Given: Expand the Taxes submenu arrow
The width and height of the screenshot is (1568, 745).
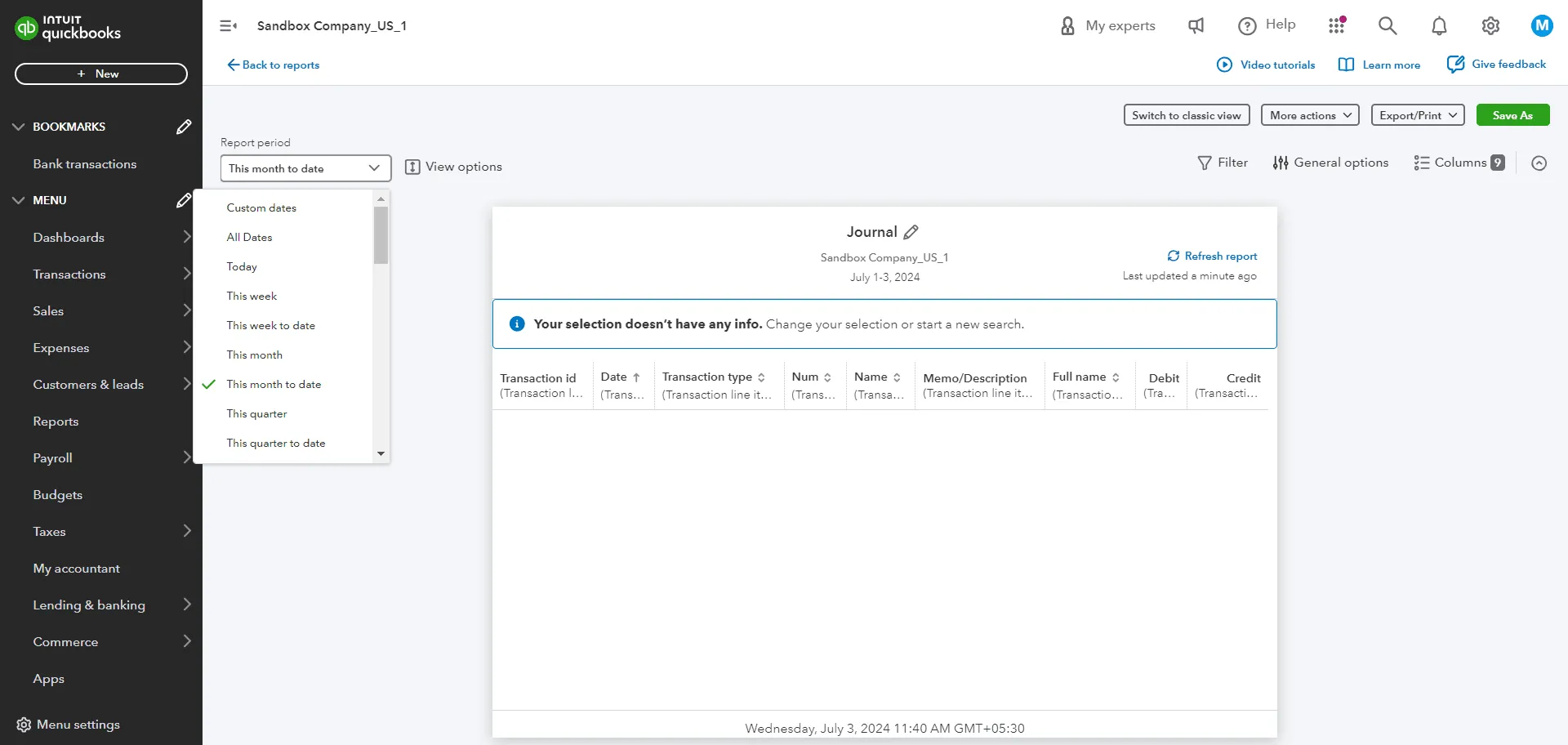Looking at the screenshot, I should (187, 531).
